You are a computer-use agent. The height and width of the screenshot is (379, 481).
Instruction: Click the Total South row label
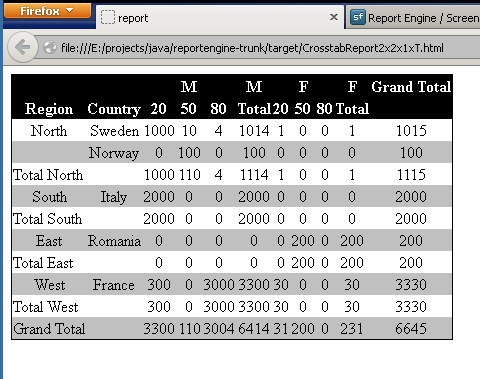point(47,219)
